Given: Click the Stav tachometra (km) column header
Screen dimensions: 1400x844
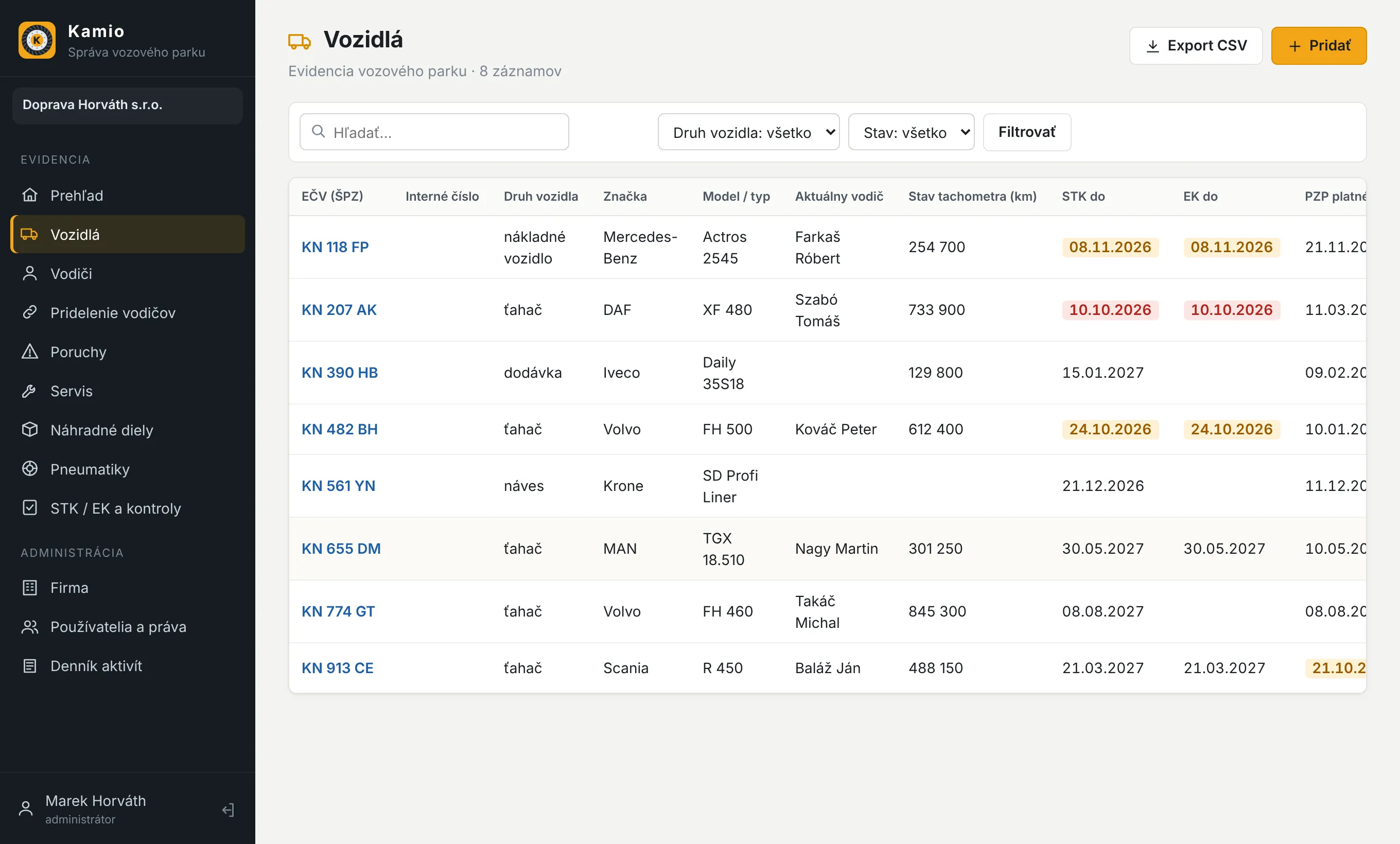Looking at the screenshot, I should click(x=972, y=196).
